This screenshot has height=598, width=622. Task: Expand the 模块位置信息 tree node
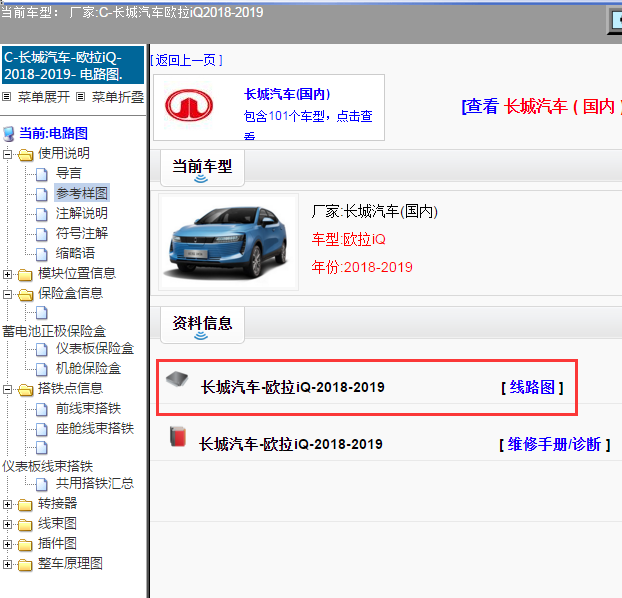click(x=7, y=274)
